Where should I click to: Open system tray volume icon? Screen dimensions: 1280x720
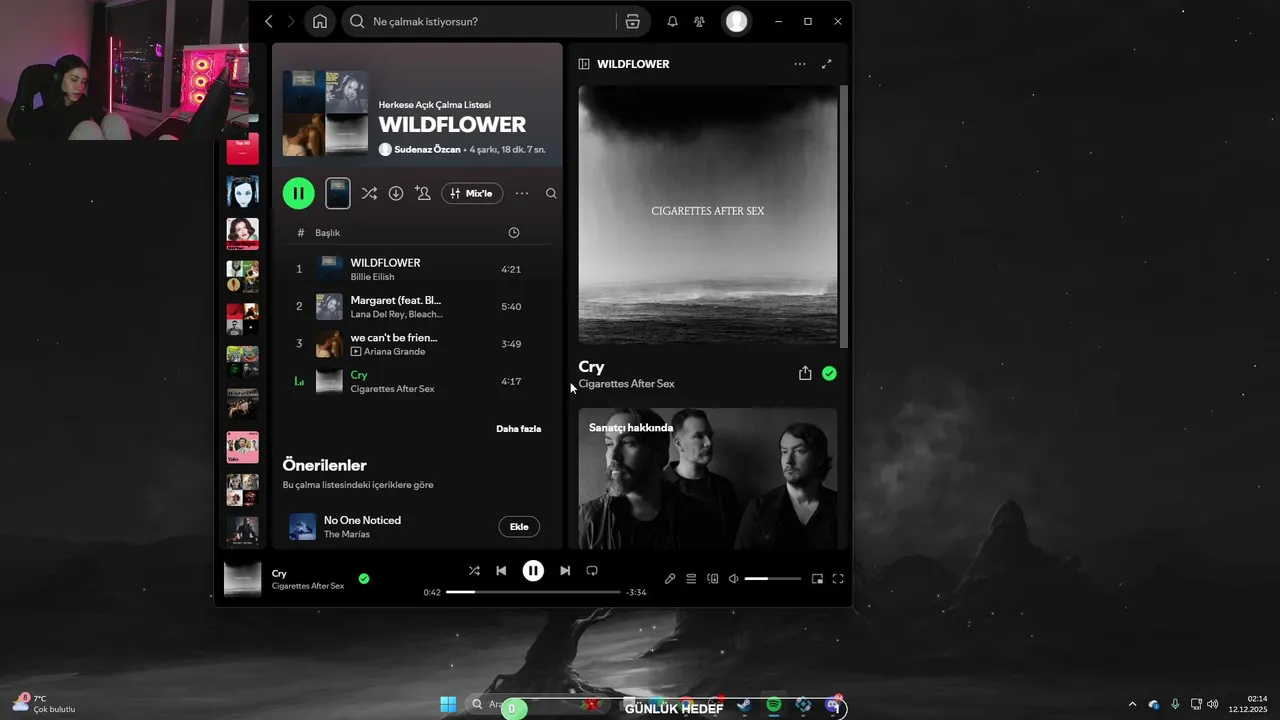pos(1213,704)
